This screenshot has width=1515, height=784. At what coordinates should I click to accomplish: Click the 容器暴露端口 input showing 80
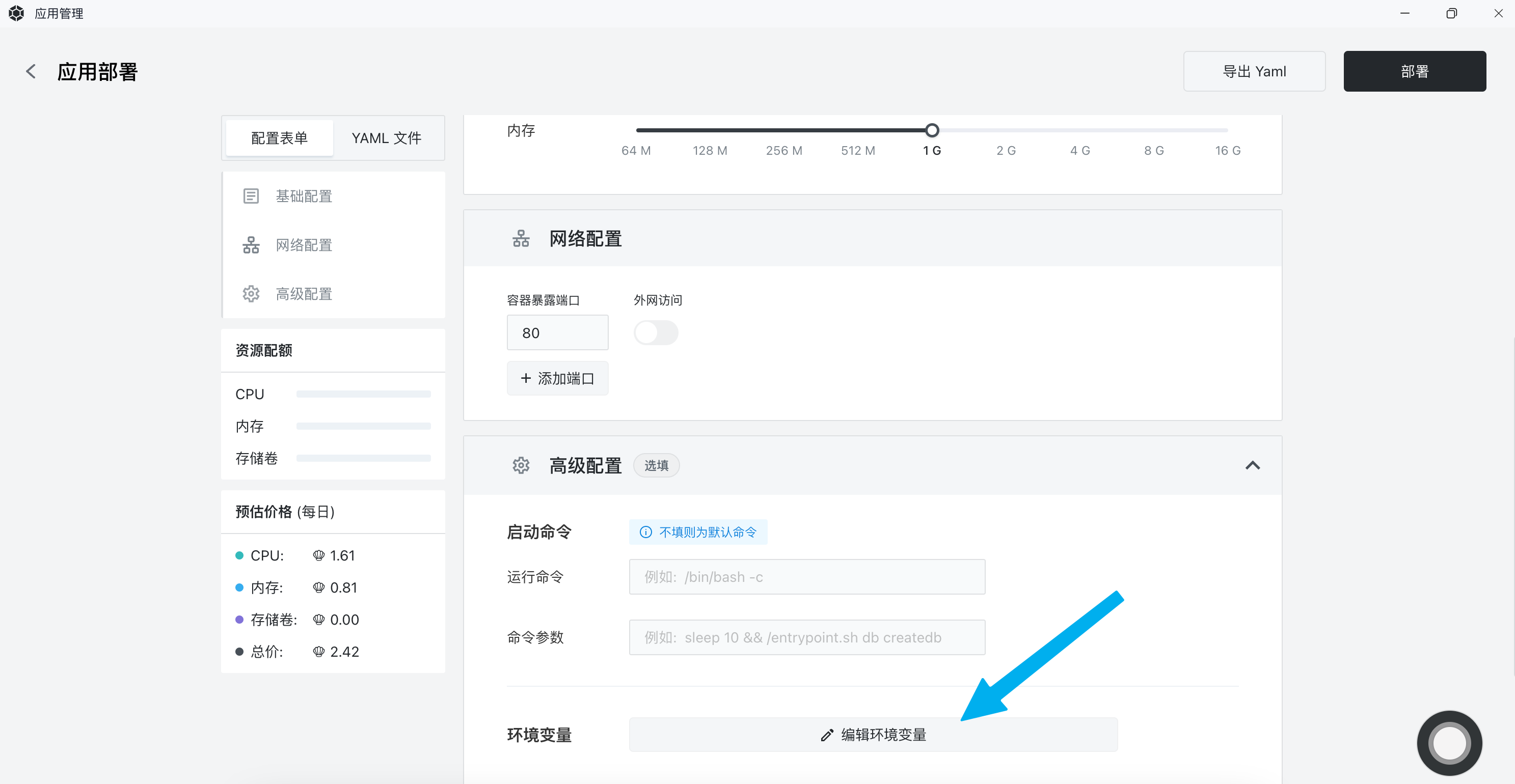pyautogui.click(x=557, y=333)
